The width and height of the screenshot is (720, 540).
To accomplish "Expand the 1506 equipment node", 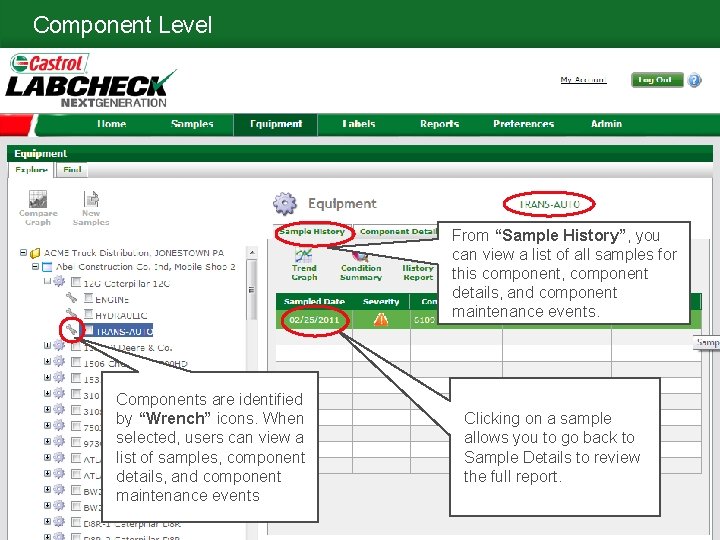I will pos(47,361).
